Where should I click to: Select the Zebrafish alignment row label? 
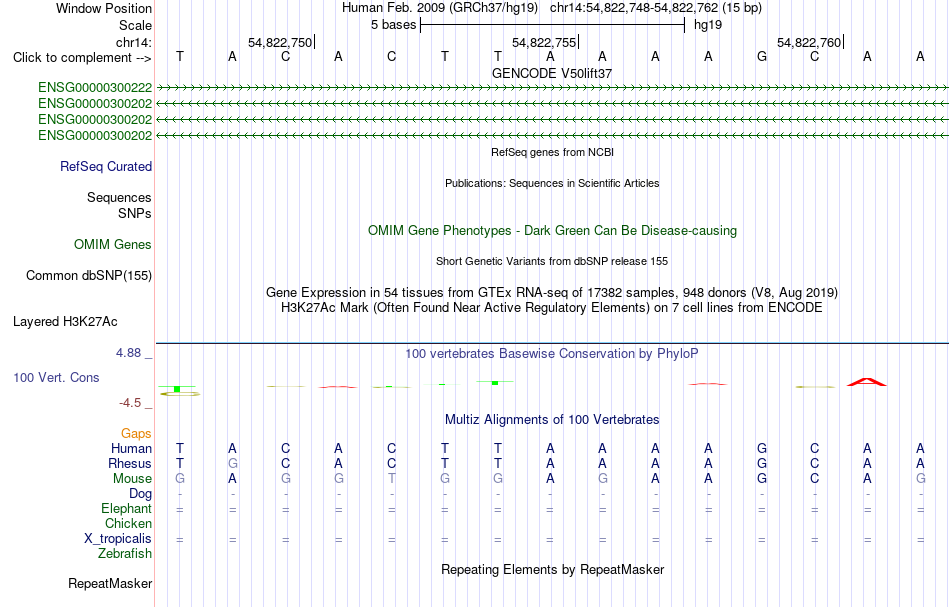pyautogui.click(x=125, y=554)
